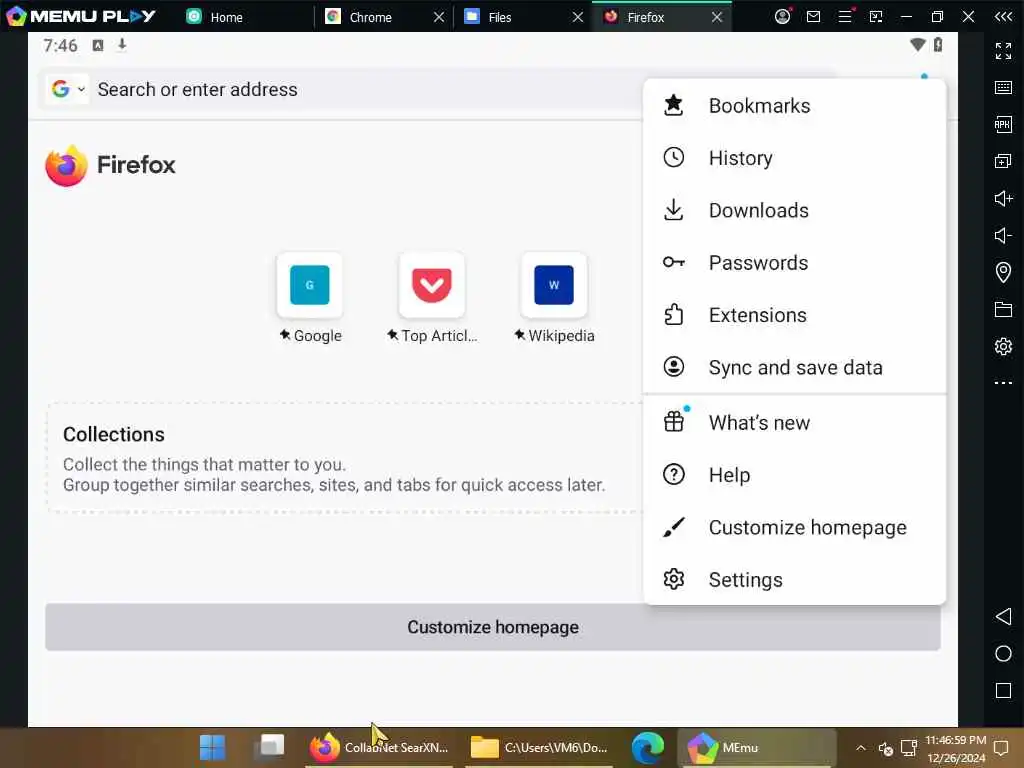Open History in the menu
The width and height of the screenshot is (1024, 768).
coord(794,158)
